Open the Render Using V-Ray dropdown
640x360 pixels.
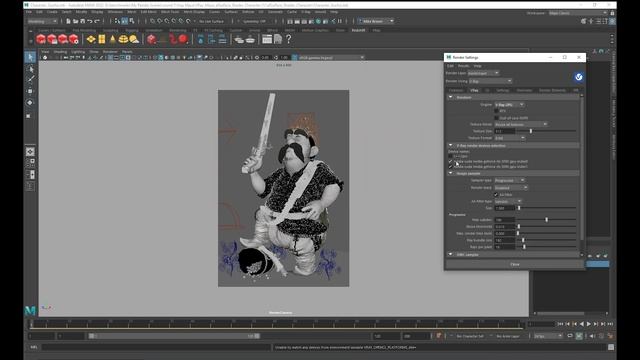(x=490, y=81)
